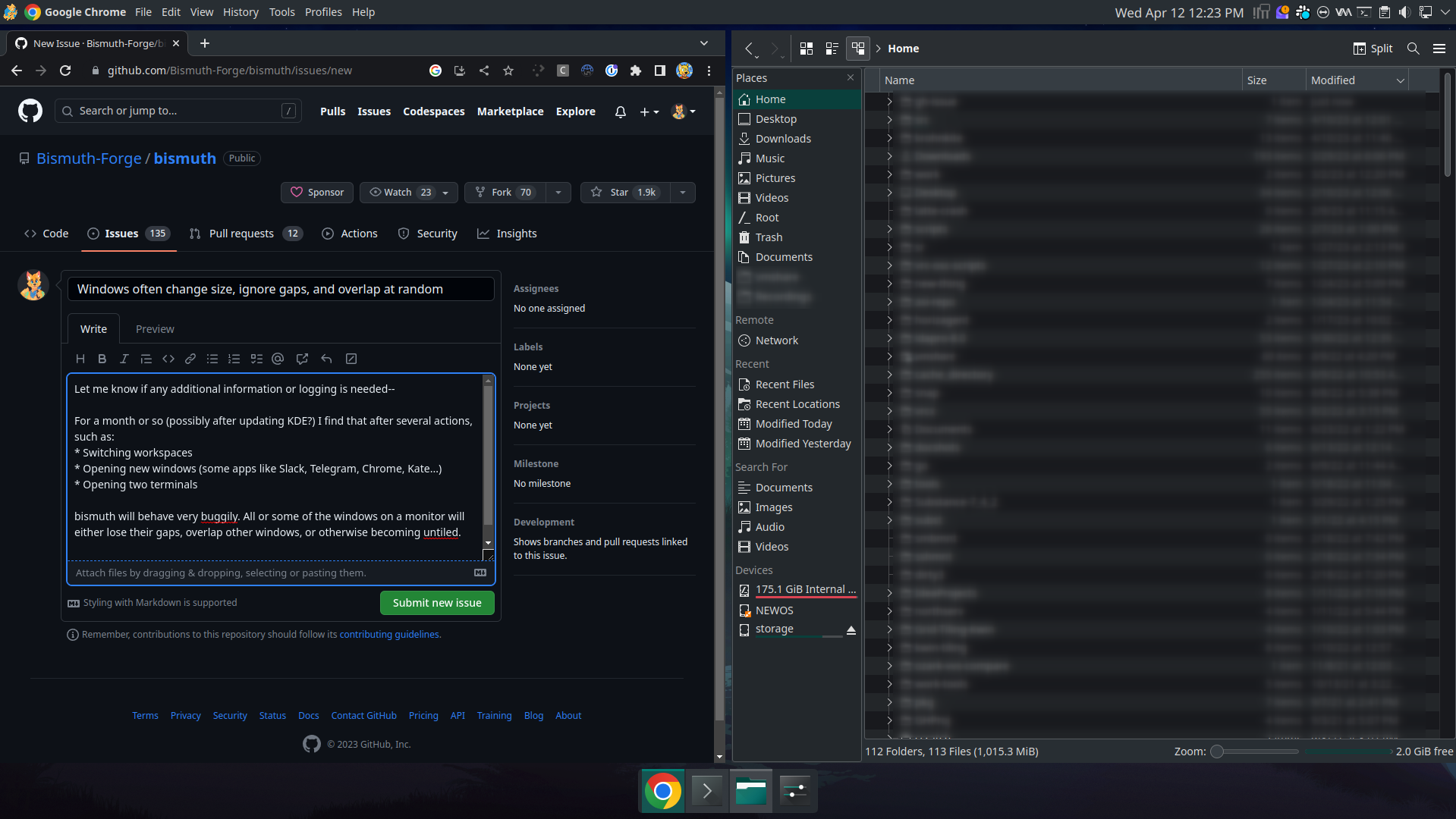Go to GitHub home via Octocat logo

click(30, 111)
